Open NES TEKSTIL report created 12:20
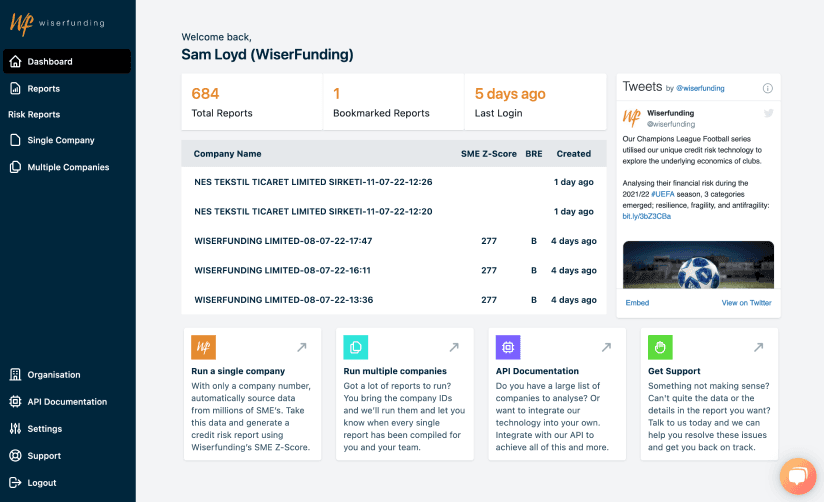Image resolution: width=824 pixels, height=502 pixels. point(394,211)
